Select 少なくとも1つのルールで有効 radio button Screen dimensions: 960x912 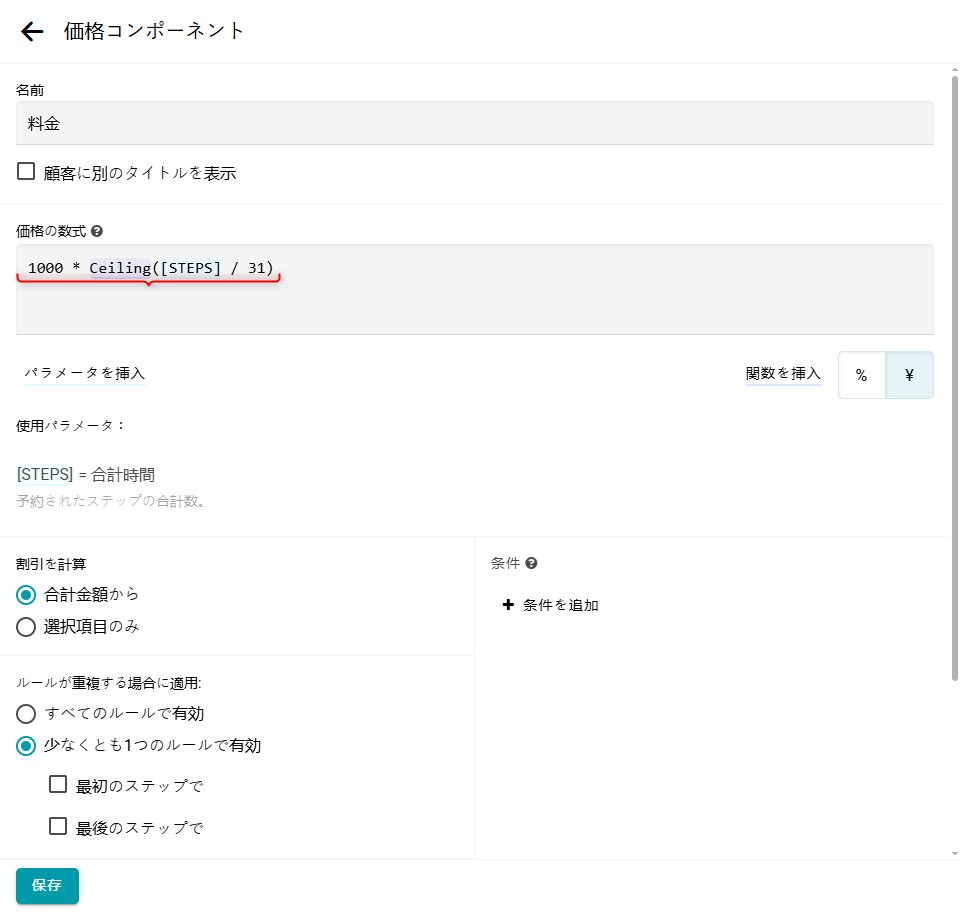click(x=27, y=745)
